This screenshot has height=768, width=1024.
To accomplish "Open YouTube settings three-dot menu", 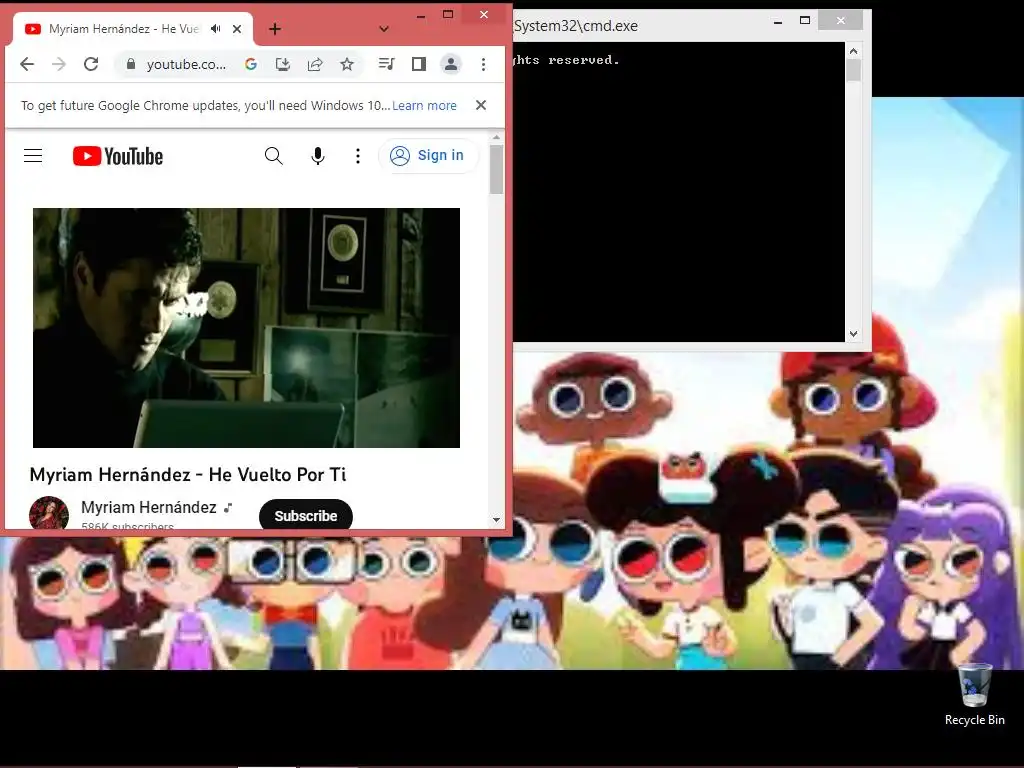I will (x=357, y=155).
